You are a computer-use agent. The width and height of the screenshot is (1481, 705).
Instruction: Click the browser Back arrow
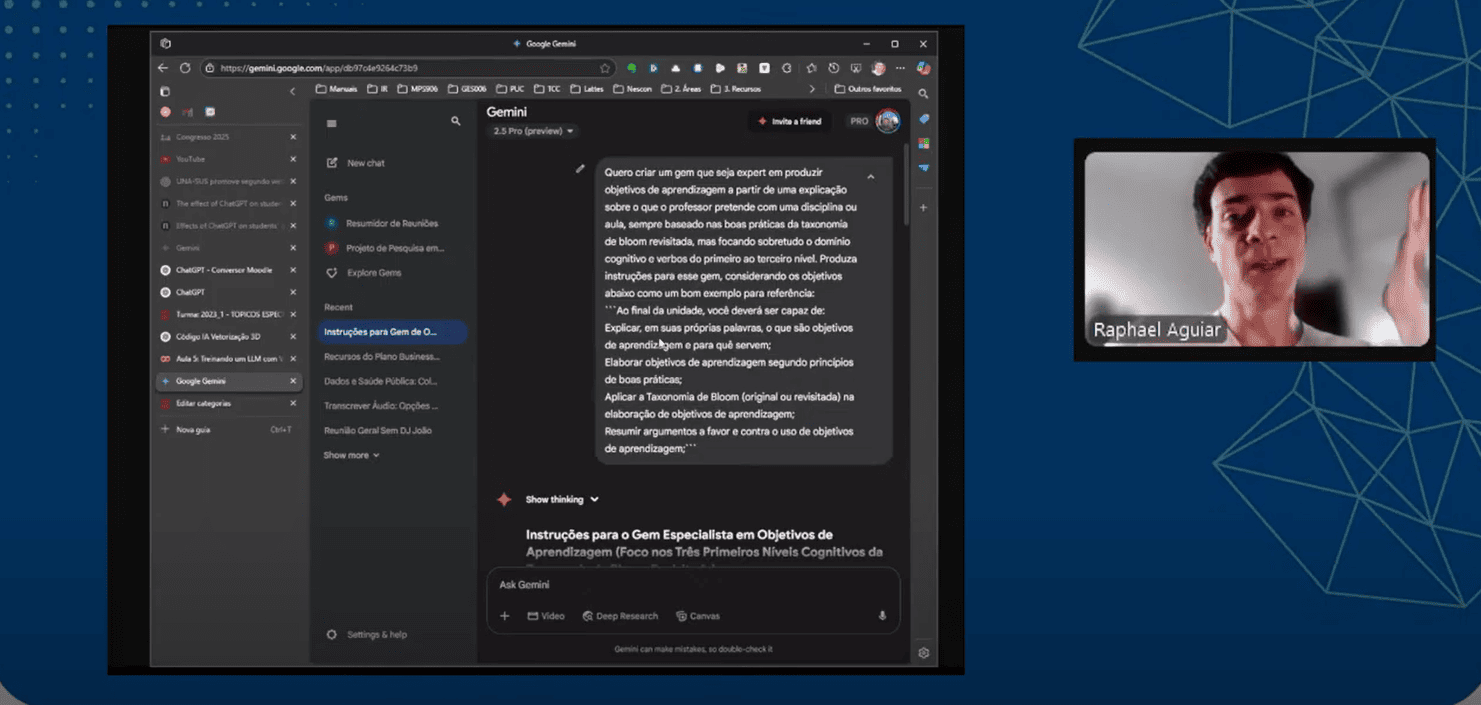pos(163,68)
